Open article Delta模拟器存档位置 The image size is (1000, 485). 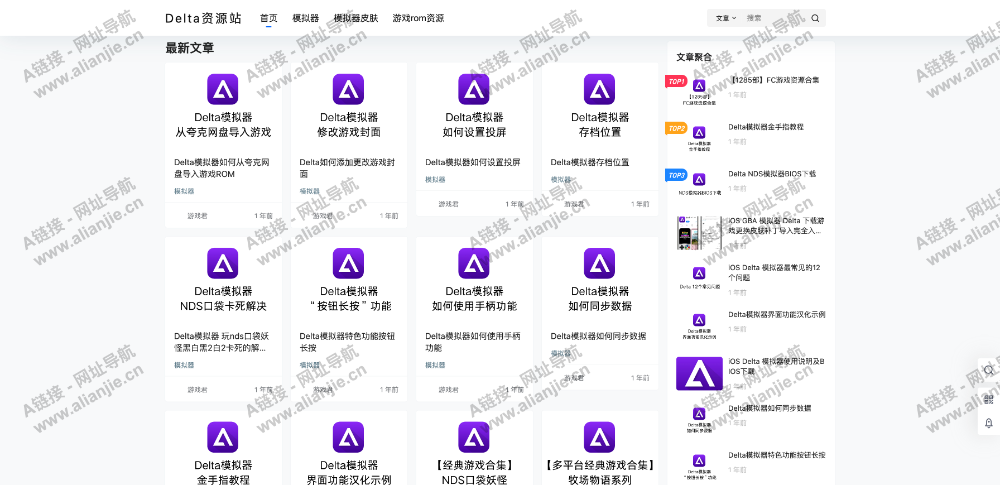tap(590, 162)
